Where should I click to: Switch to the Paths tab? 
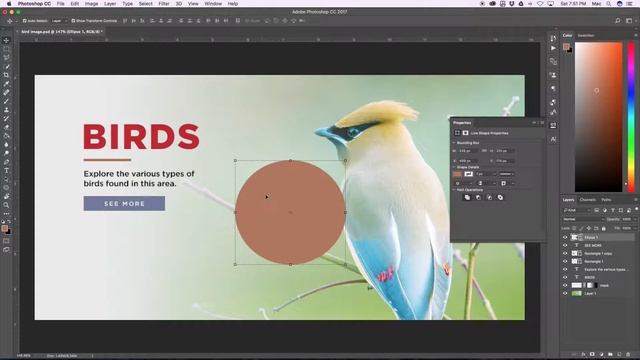pos(607,200)
